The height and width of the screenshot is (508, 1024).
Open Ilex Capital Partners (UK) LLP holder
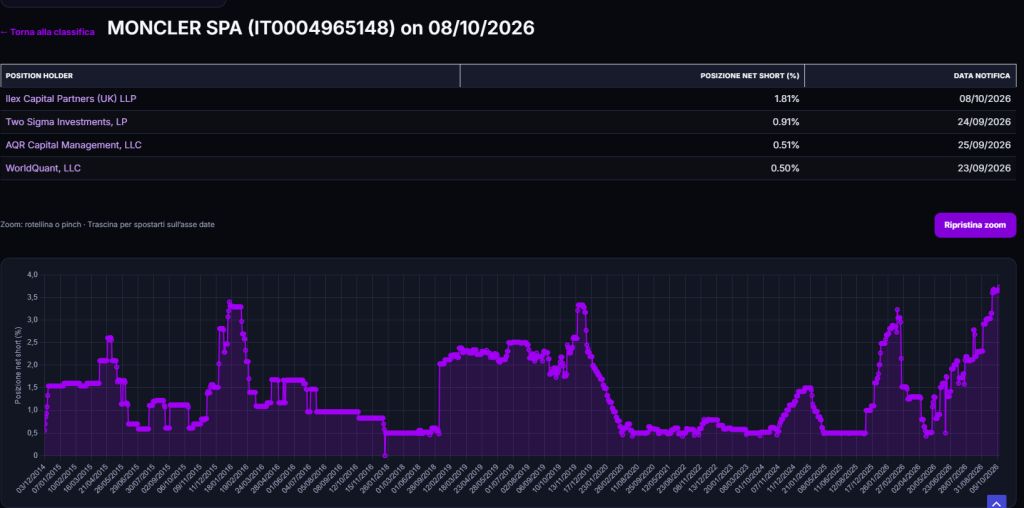tap(71, 99)
